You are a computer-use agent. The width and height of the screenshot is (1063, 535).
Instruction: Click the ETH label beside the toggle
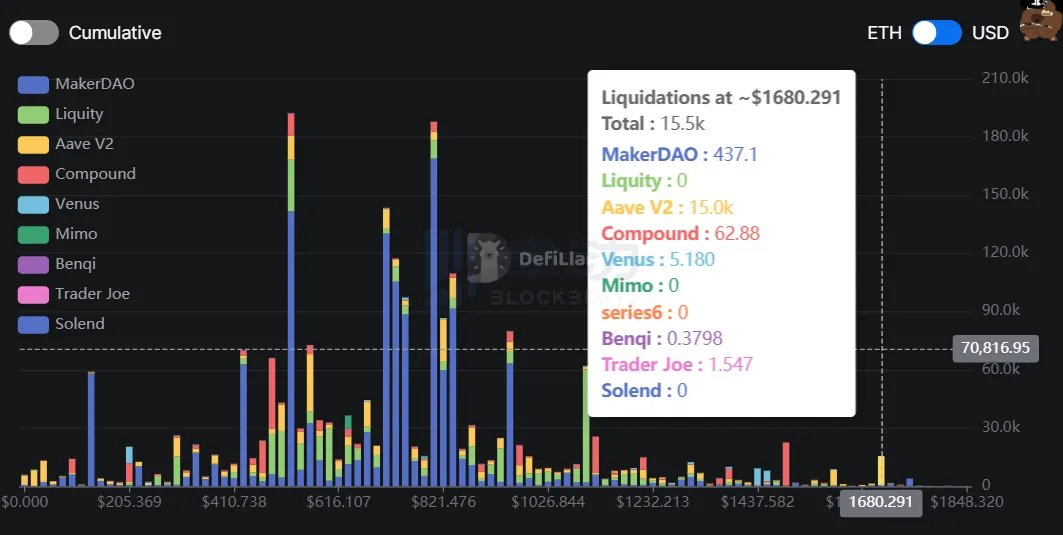(x=885, y=33)
